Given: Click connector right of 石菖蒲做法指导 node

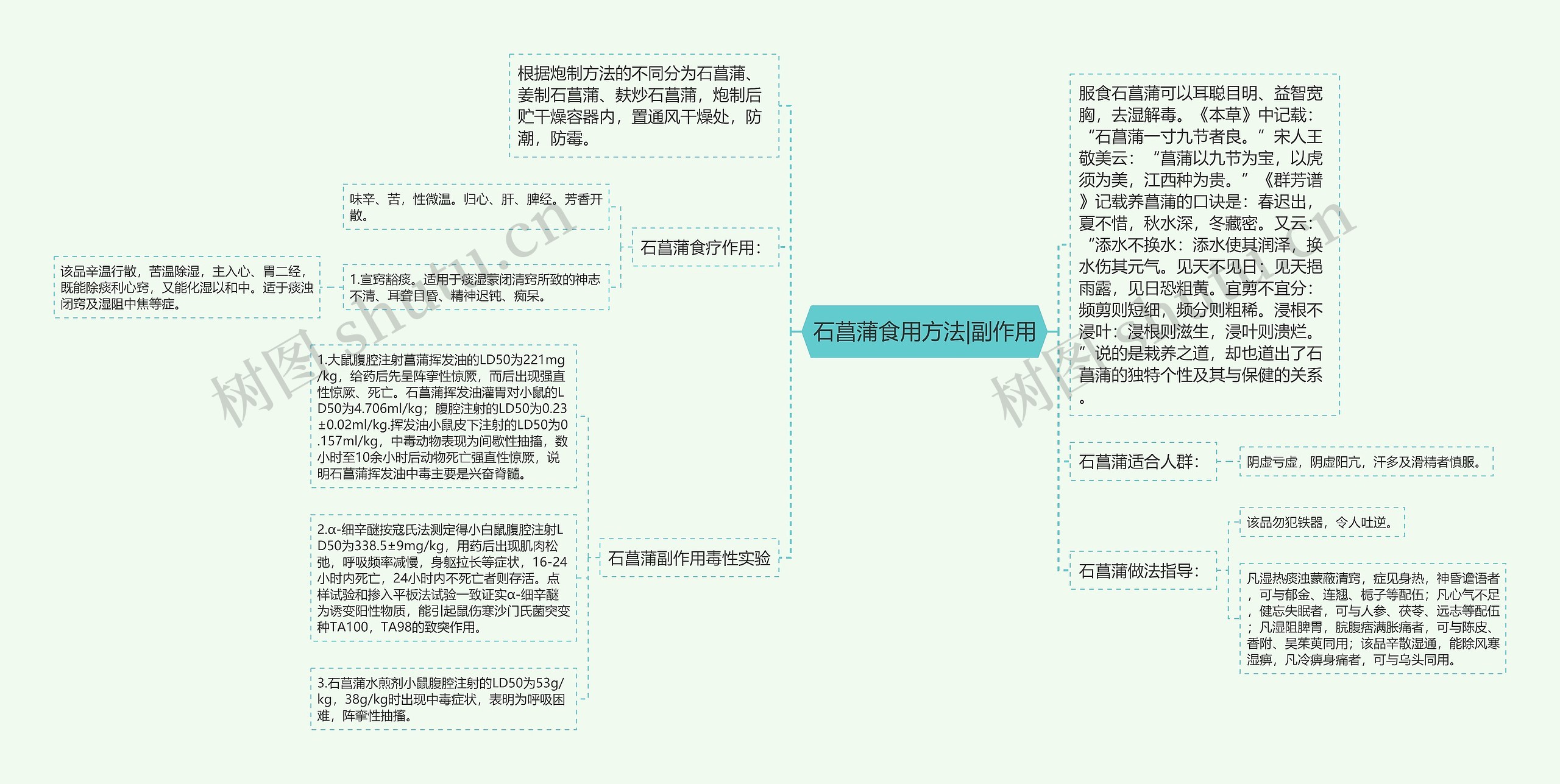Looking at the screenshot, I should pos(1223,571).
